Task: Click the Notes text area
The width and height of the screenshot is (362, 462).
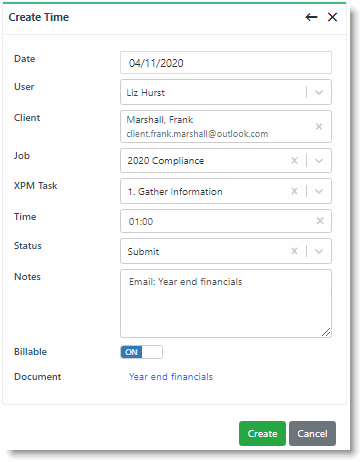Action: click(x=226, y=303)
